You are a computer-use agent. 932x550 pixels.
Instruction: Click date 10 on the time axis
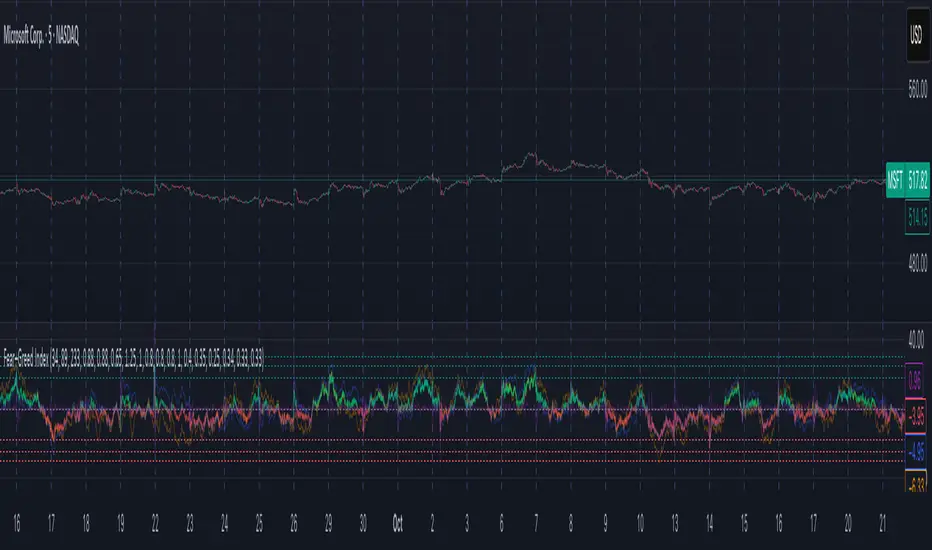click(640, 521)
